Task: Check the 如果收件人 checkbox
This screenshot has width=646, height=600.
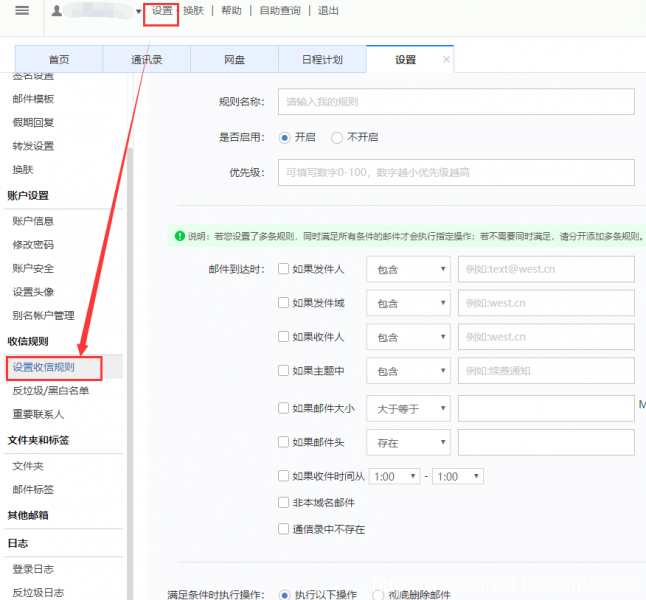Action: [x=283, y=336]
